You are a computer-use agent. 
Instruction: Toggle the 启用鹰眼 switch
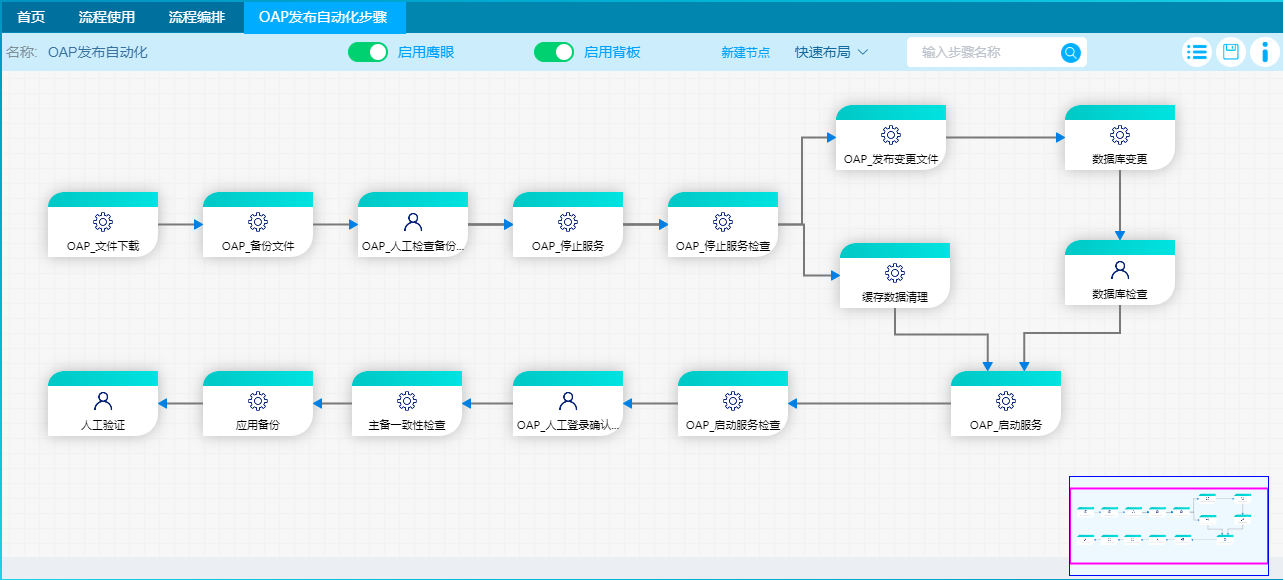(x=367, y=52)
